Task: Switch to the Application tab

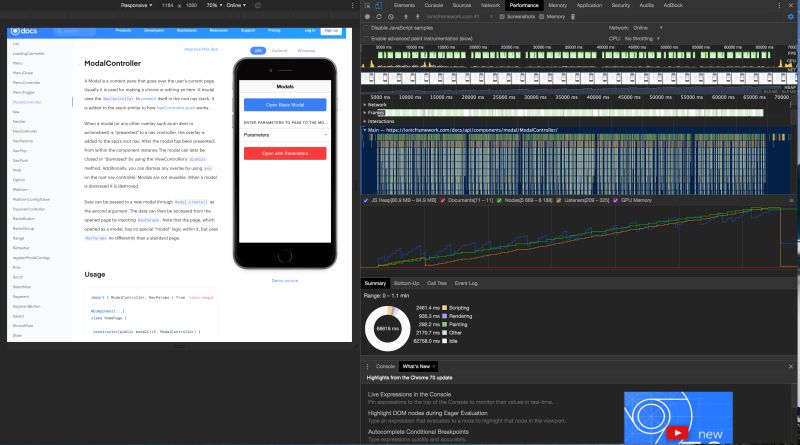Action: (x=589, y=5)
